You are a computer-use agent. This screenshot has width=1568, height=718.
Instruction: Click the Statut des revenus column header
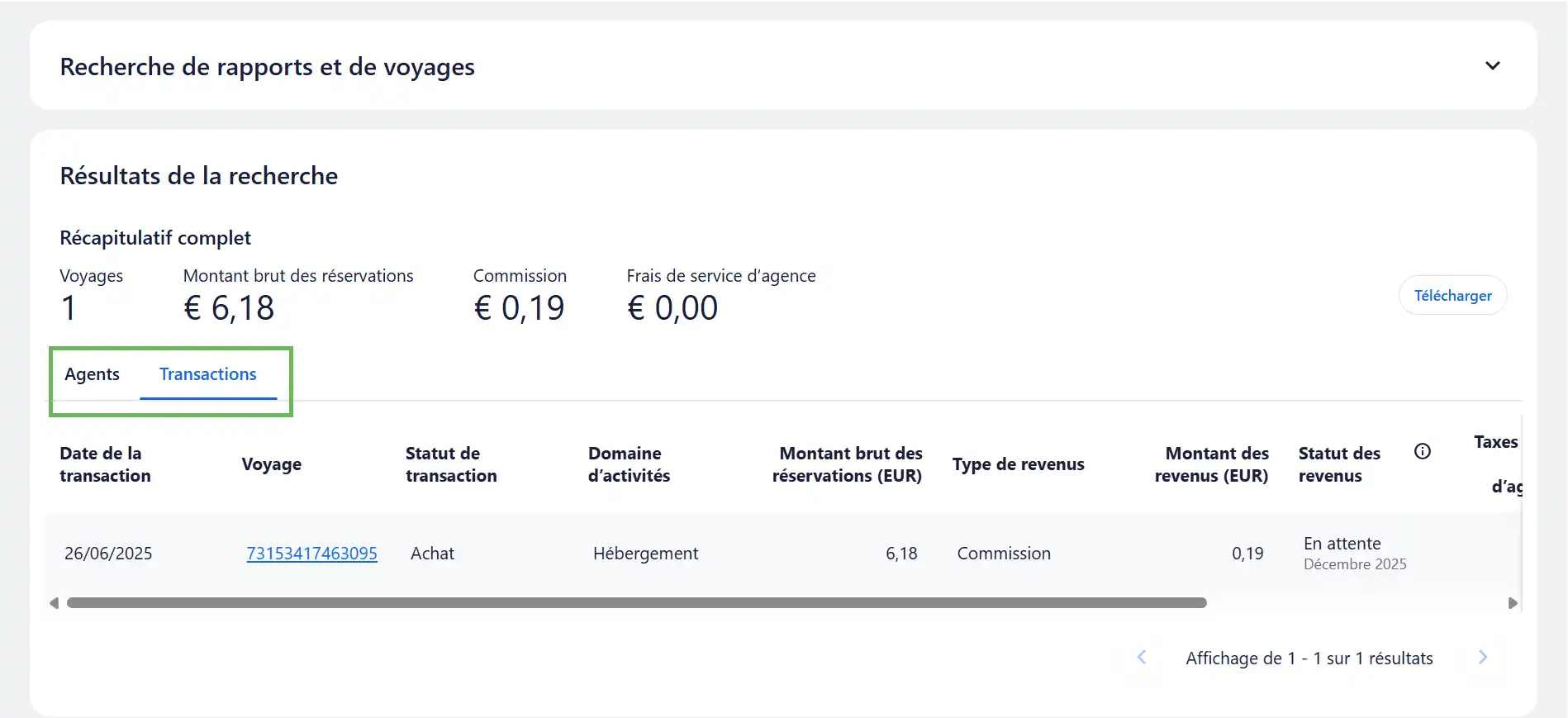tap(1338, 464)
